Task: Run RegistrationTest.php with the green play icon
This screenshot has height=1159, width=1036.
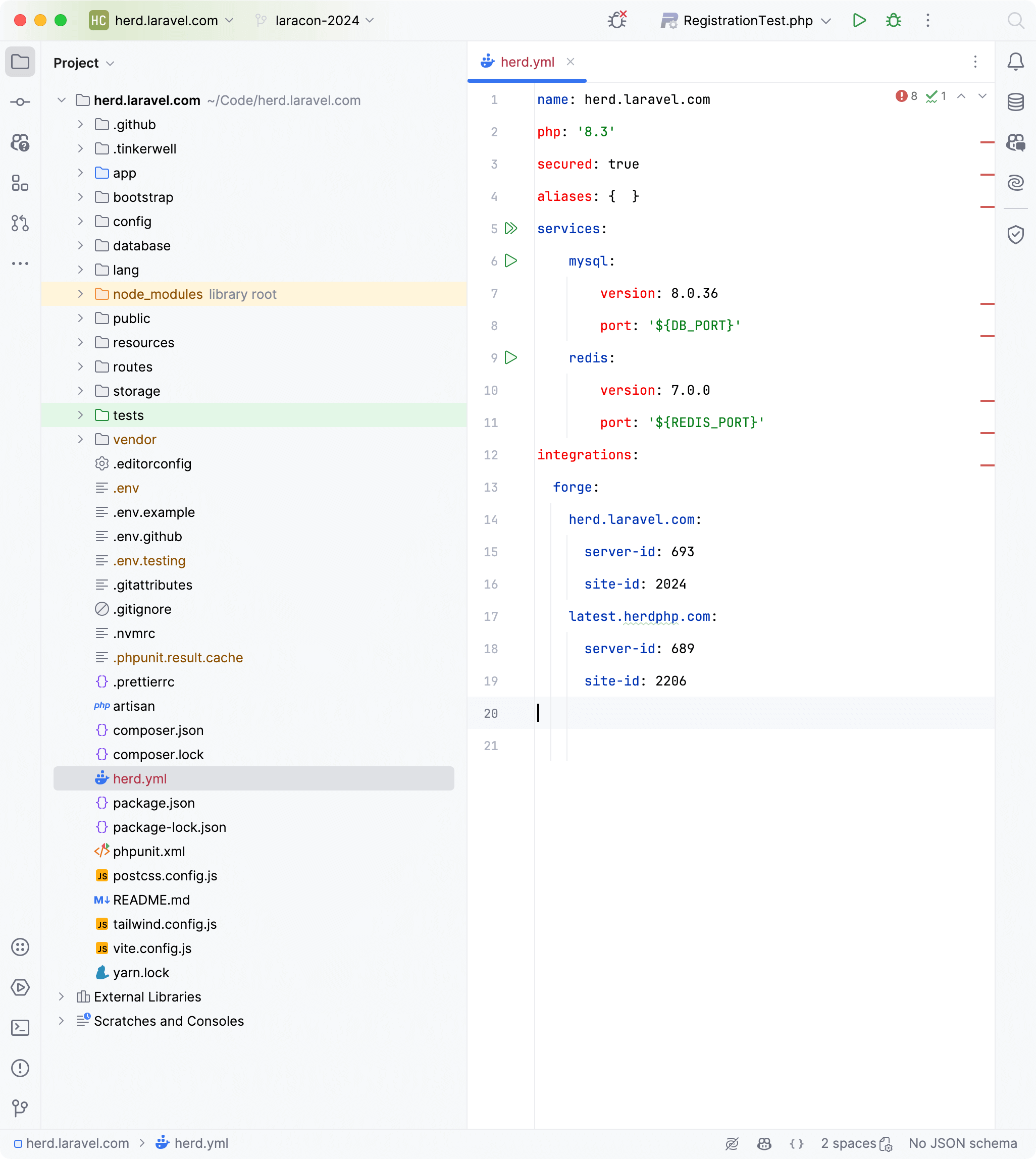Action: (859, 21)
